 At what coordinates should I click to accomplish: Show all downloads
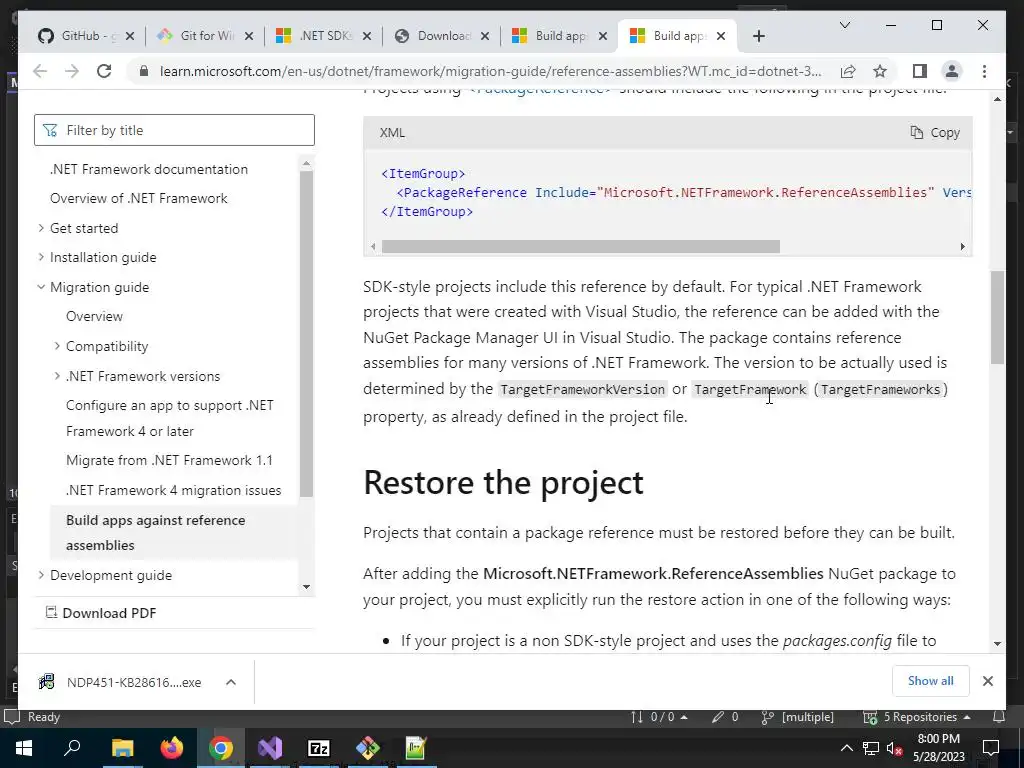tap(930, 680)
